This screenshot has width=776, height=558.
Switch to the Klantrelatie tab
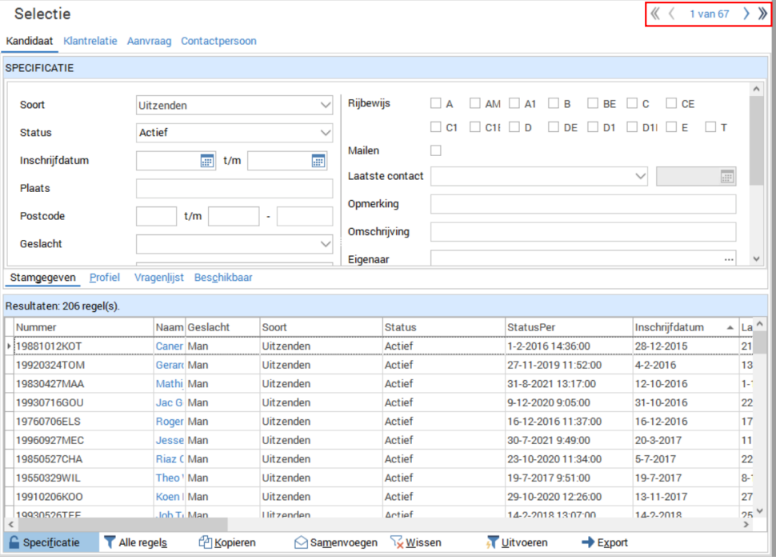pos(90,42)
